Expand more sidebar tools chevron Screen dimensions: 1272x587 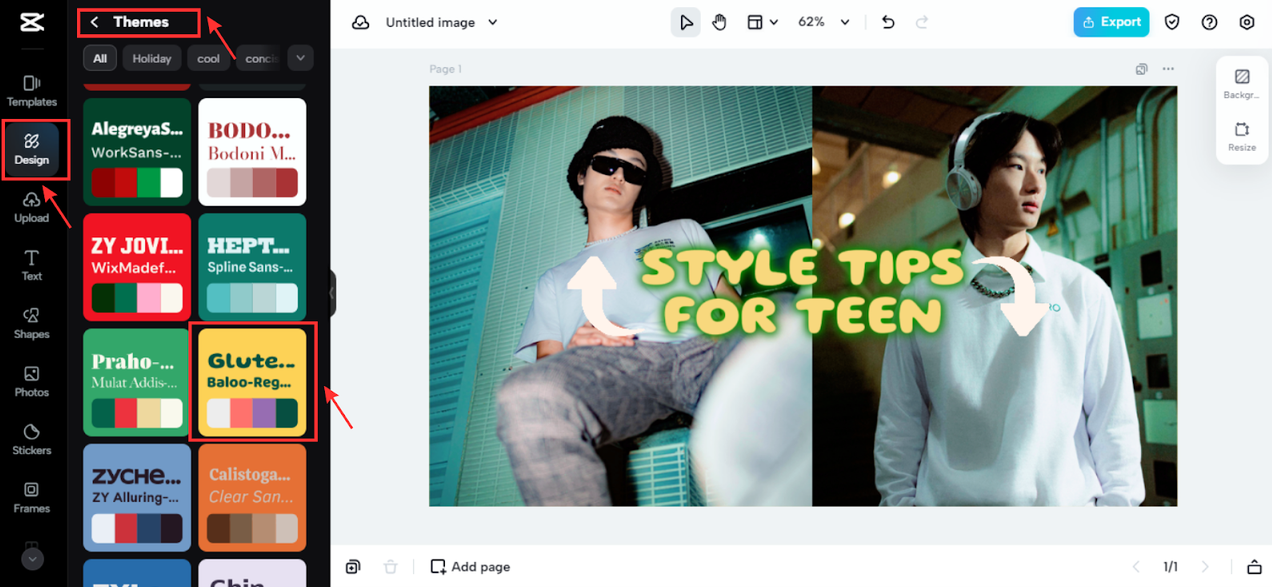(x=32, y=560)
